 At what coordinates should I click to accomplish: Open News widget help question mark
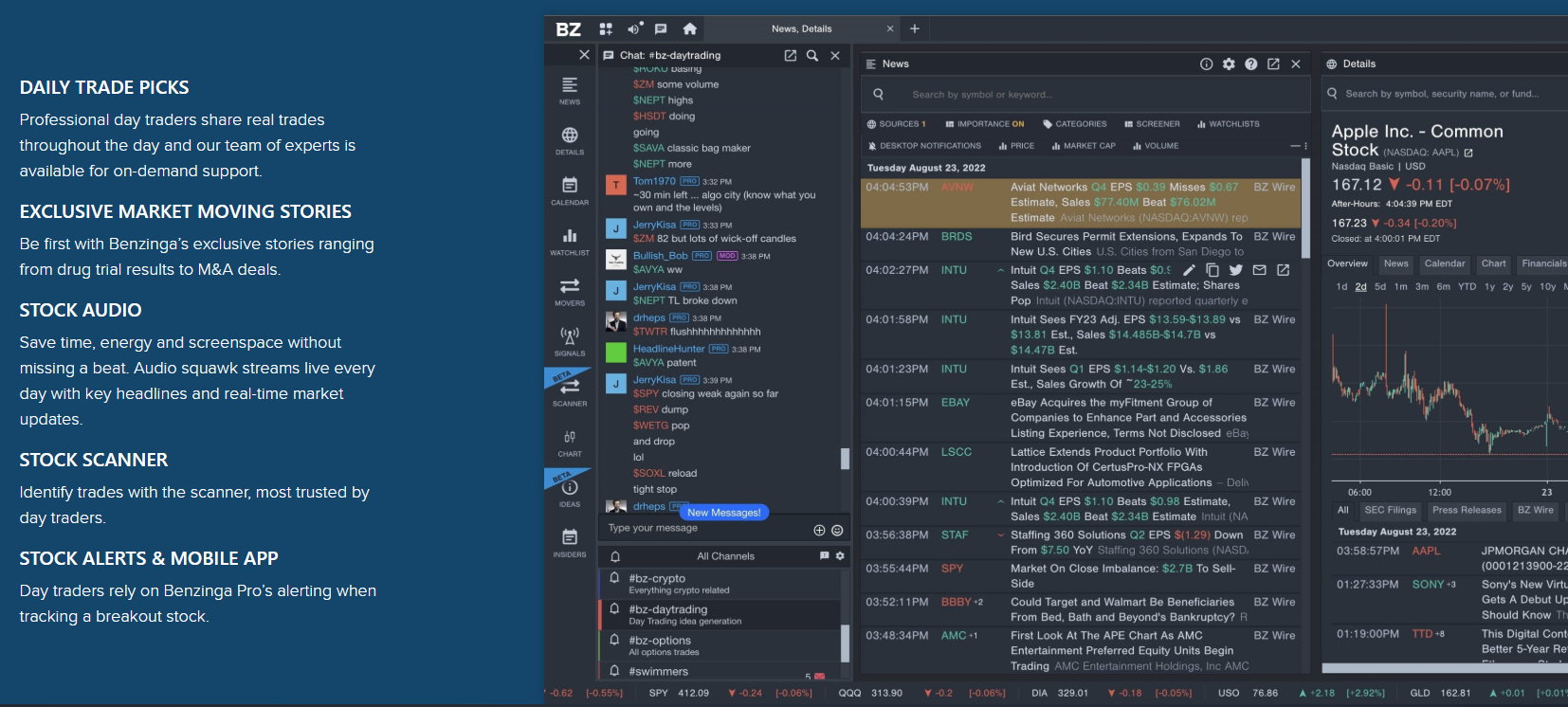click(1251, 63)
